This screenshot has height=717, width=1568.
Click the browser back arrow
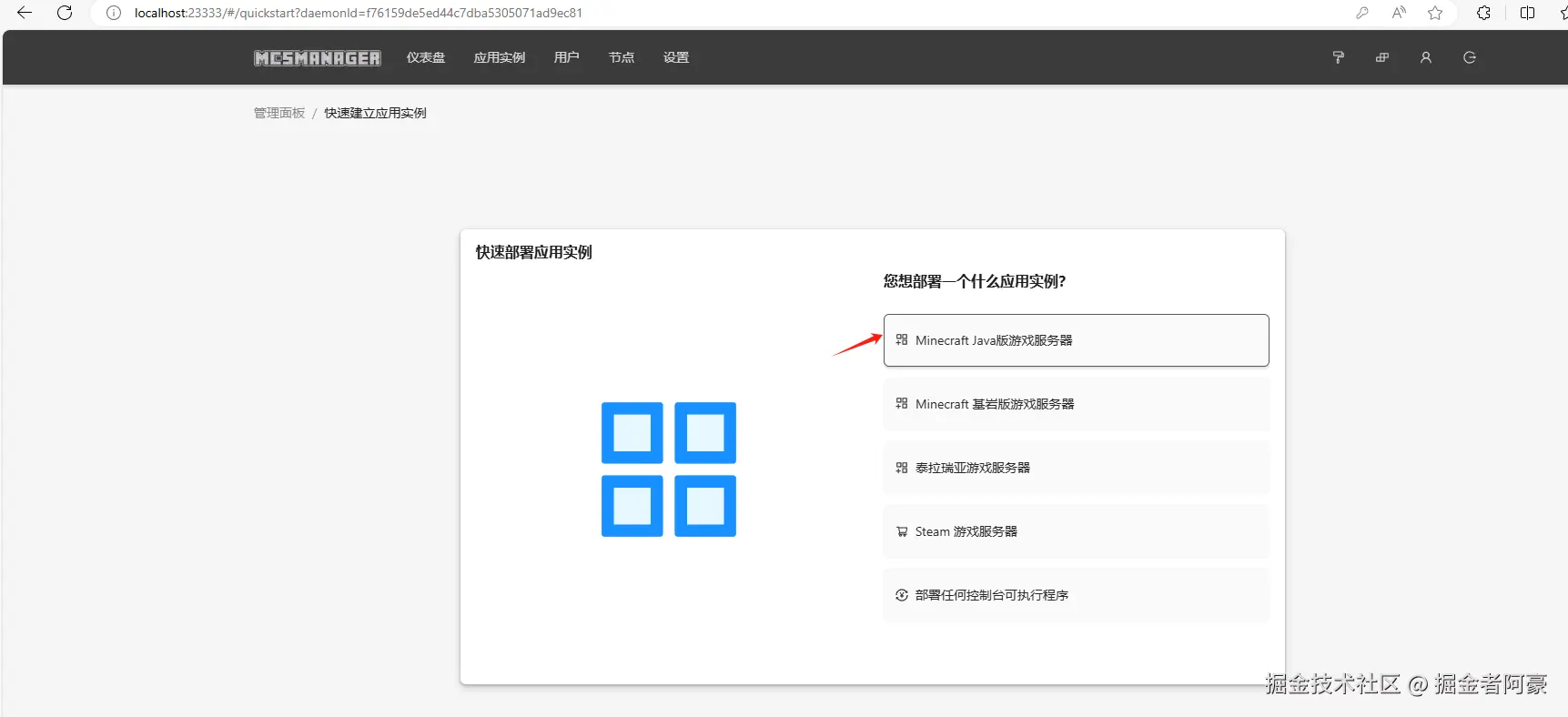[25, 13]
